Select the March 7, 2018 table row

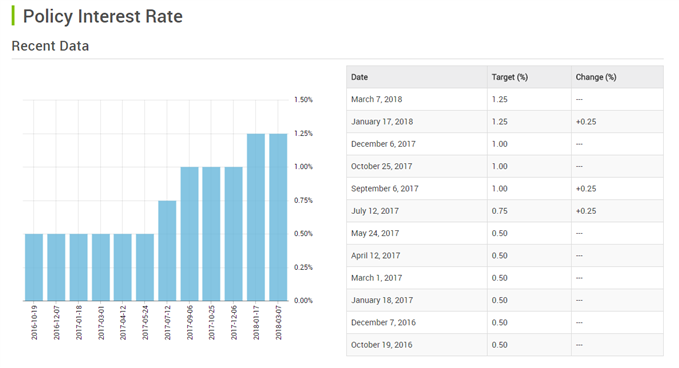click(x=505, y=100)
